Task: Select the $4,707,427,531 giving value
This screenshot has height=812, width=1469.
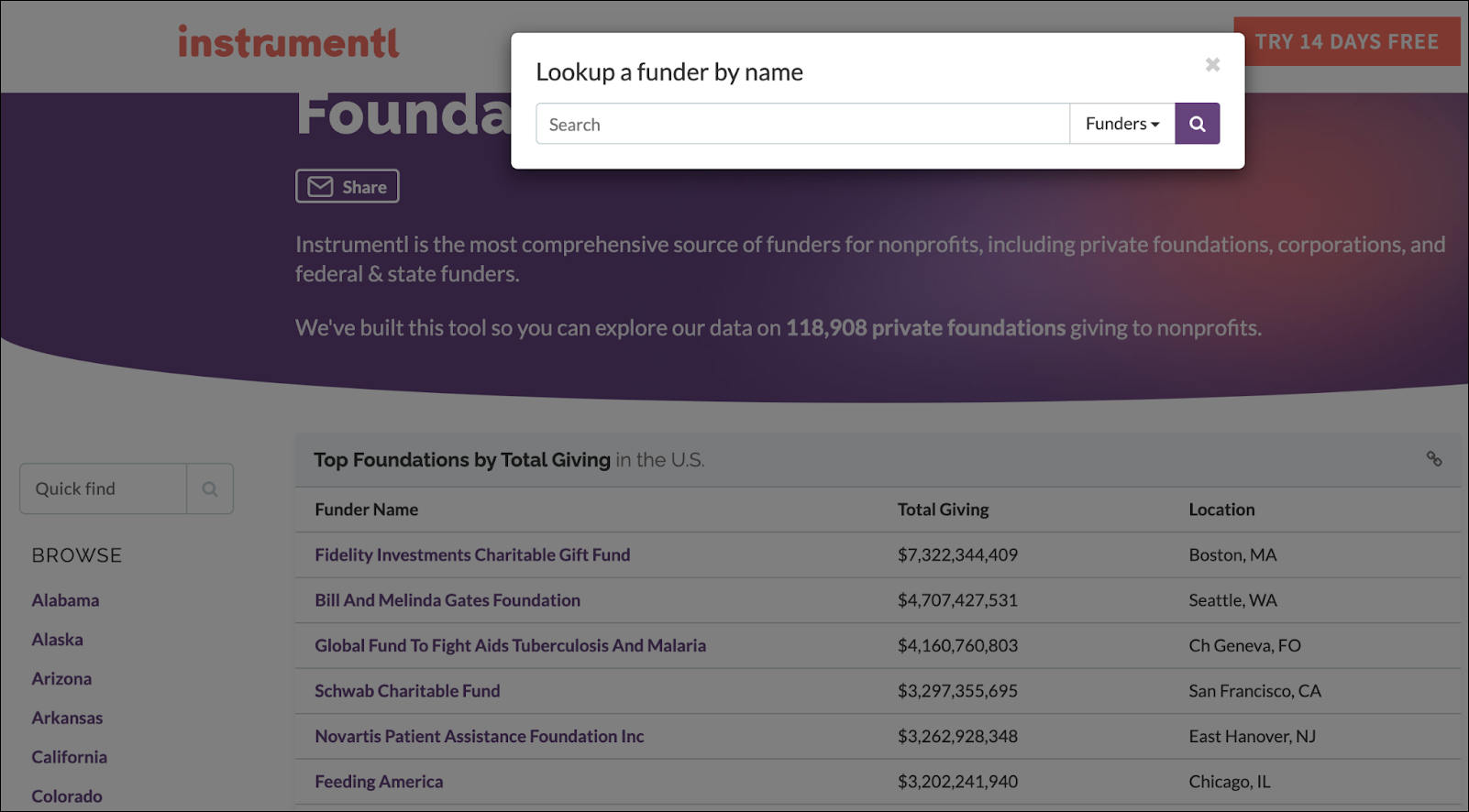Action: (x=957, y=600)
